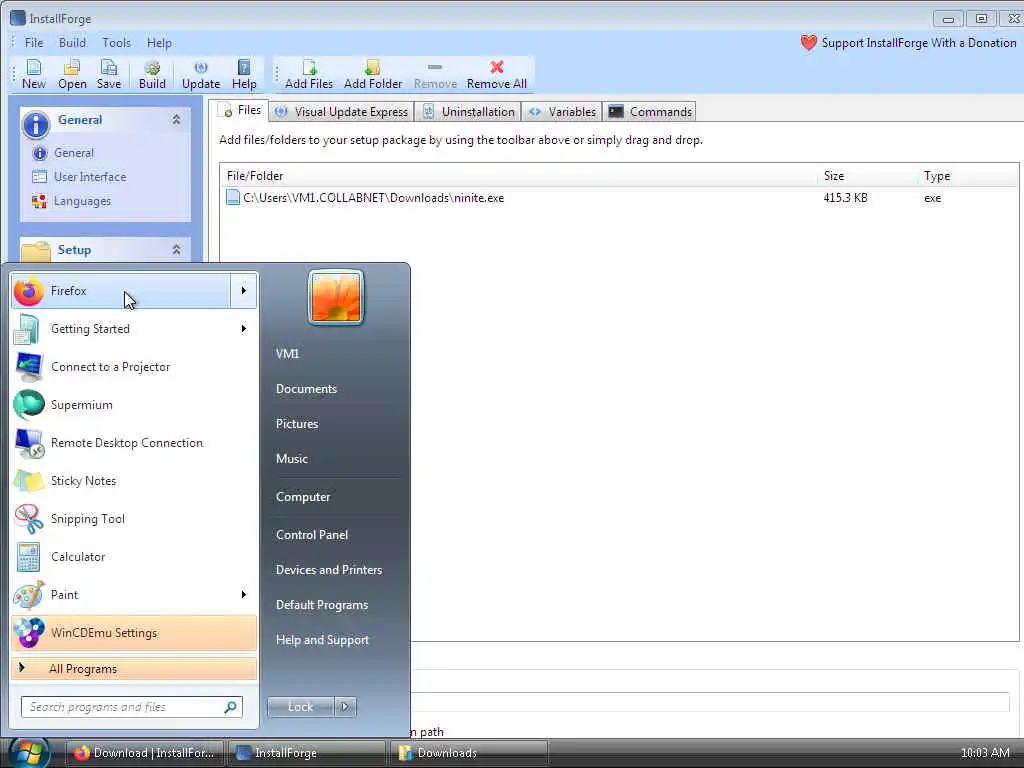Open Getting Started in Start menu
The width and height of the screenshot is (1024, 768).
tap(134, 328)
